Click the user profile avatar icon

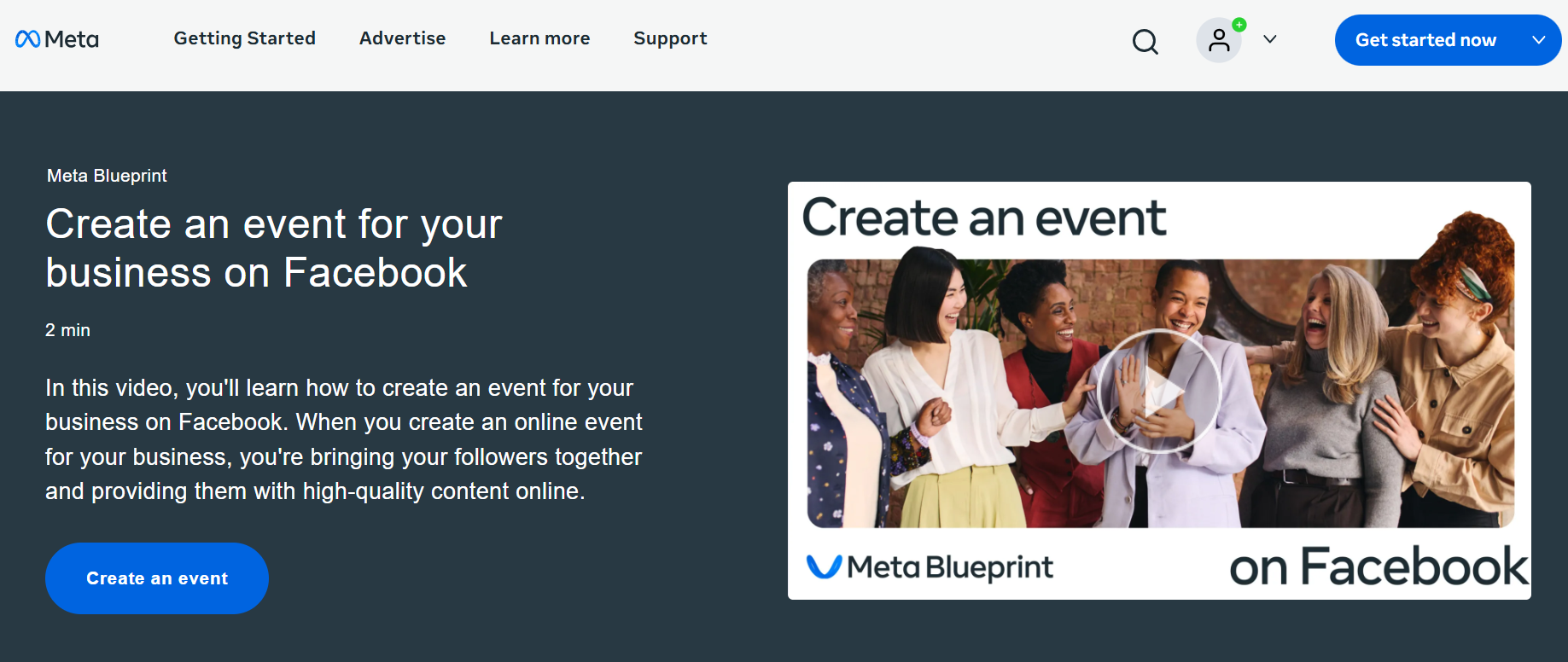pyautogui.click(x=1219, y=40)
